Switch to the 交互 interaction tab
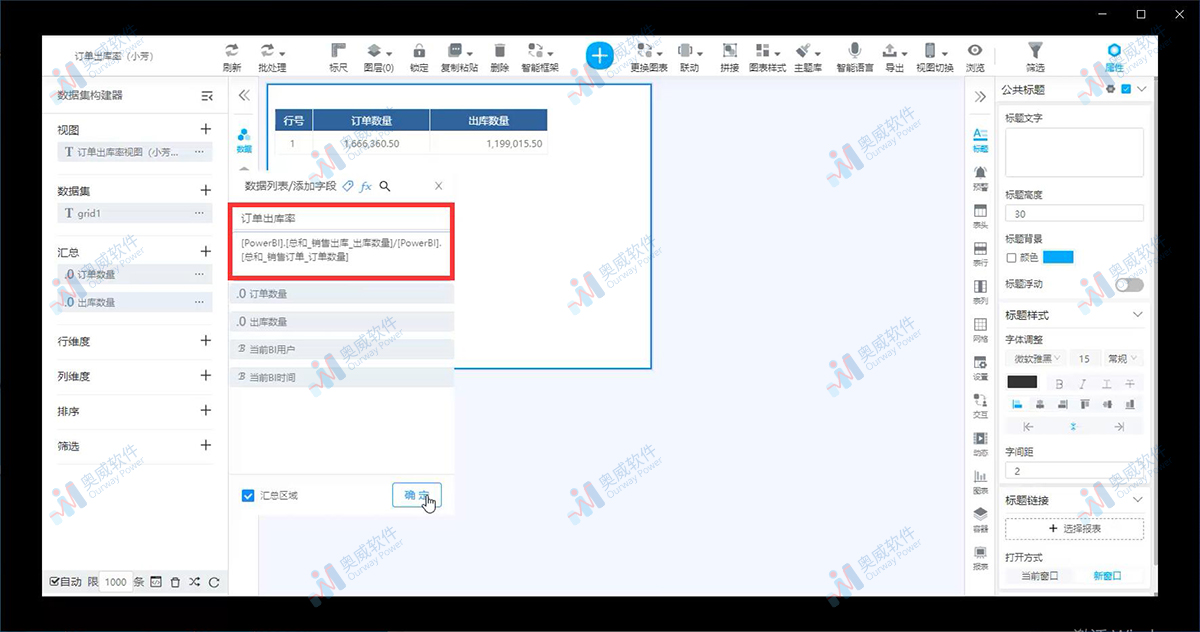Screen dimensions: 1200x632 [x=980, y=407]
